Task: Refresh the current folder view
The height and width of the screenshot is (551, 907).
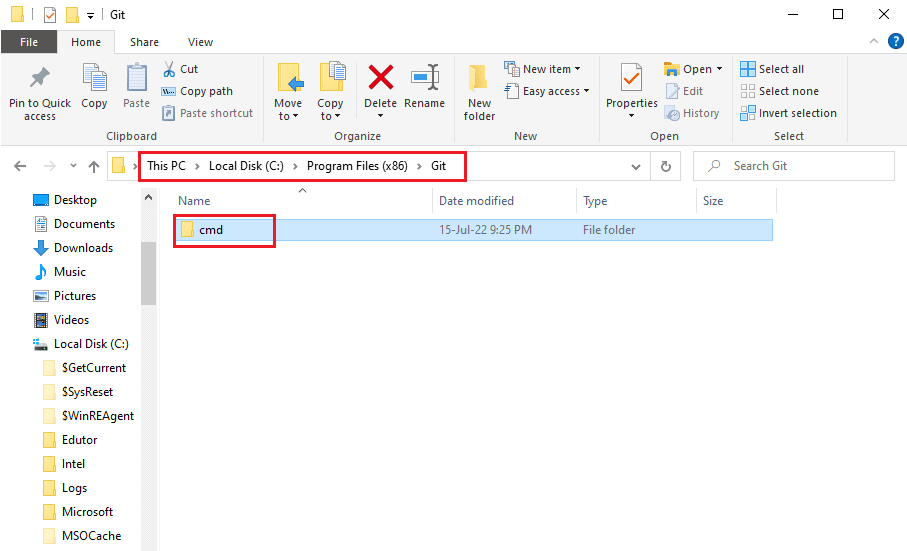Action: [665, 166]
